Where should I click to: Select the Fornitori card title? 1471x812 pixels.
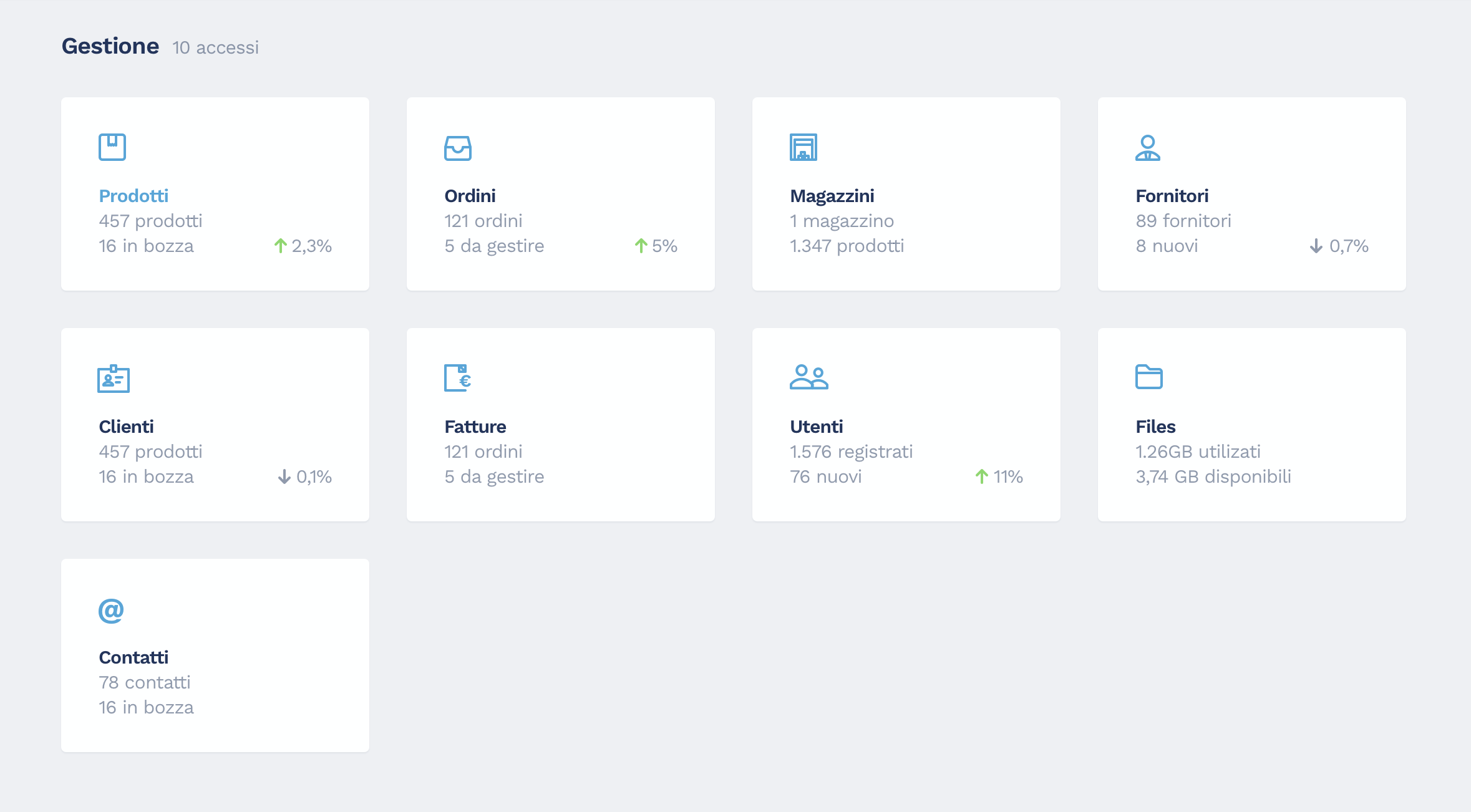click(x=1172, y=196)
